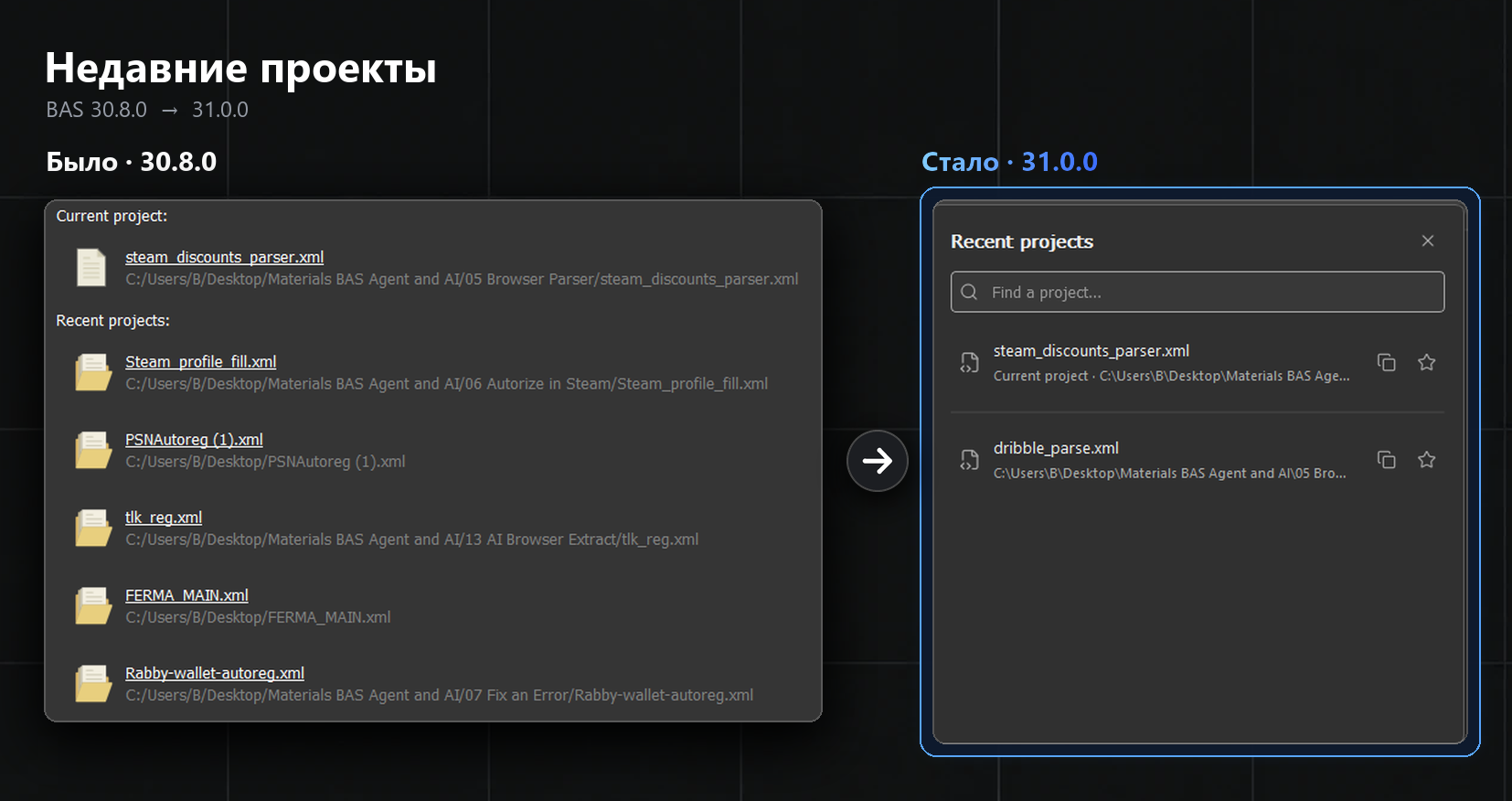Click the folder icon next to tlk_reg.xml
This screenshot has height=801, width=1512.
click(93, 528)
